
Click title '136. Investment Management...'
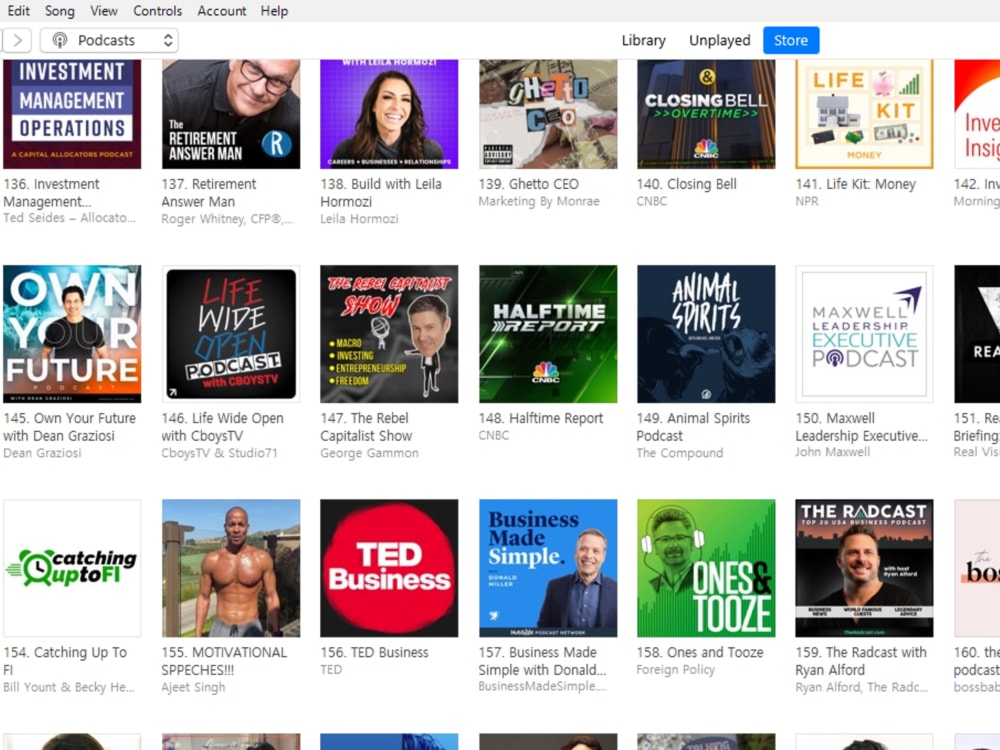[x=52, y=193]
